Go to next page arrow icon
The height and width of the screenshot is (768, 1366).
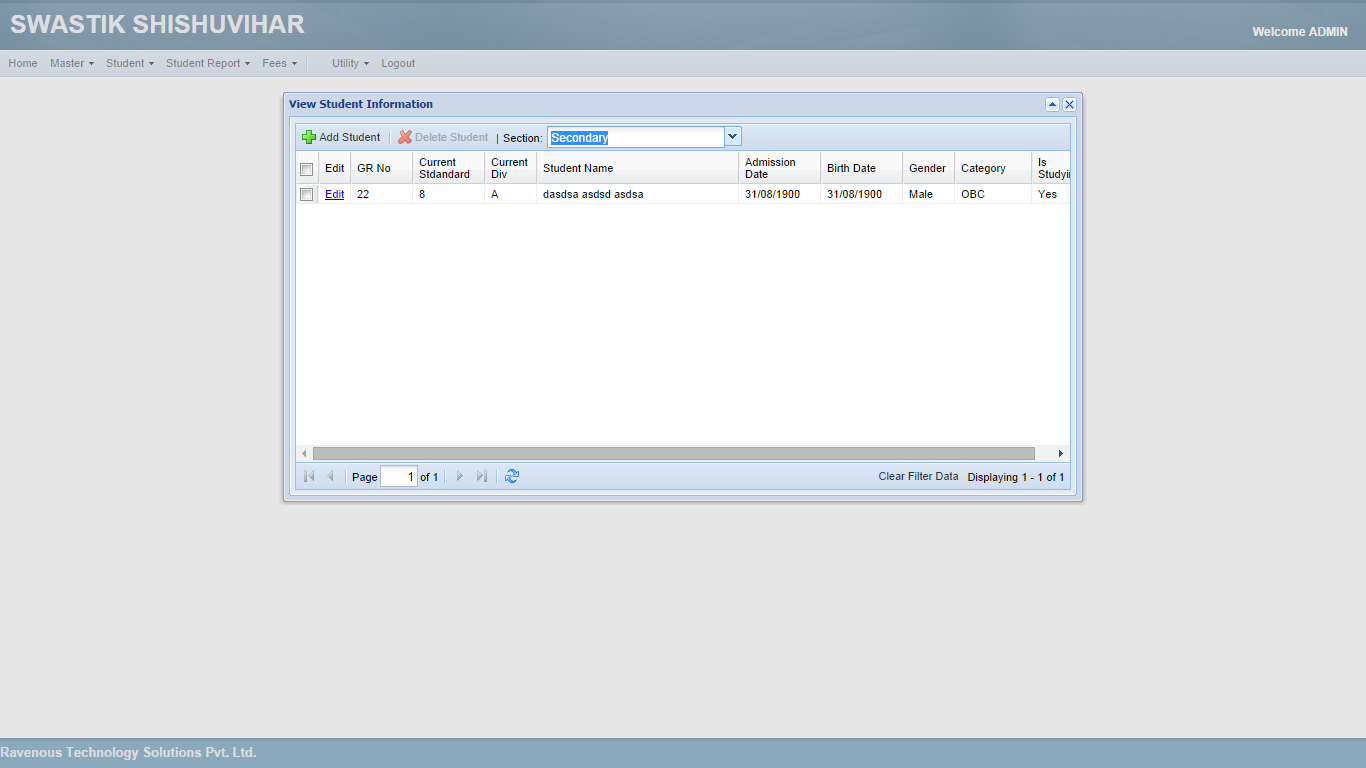click(x=460, y=477)
